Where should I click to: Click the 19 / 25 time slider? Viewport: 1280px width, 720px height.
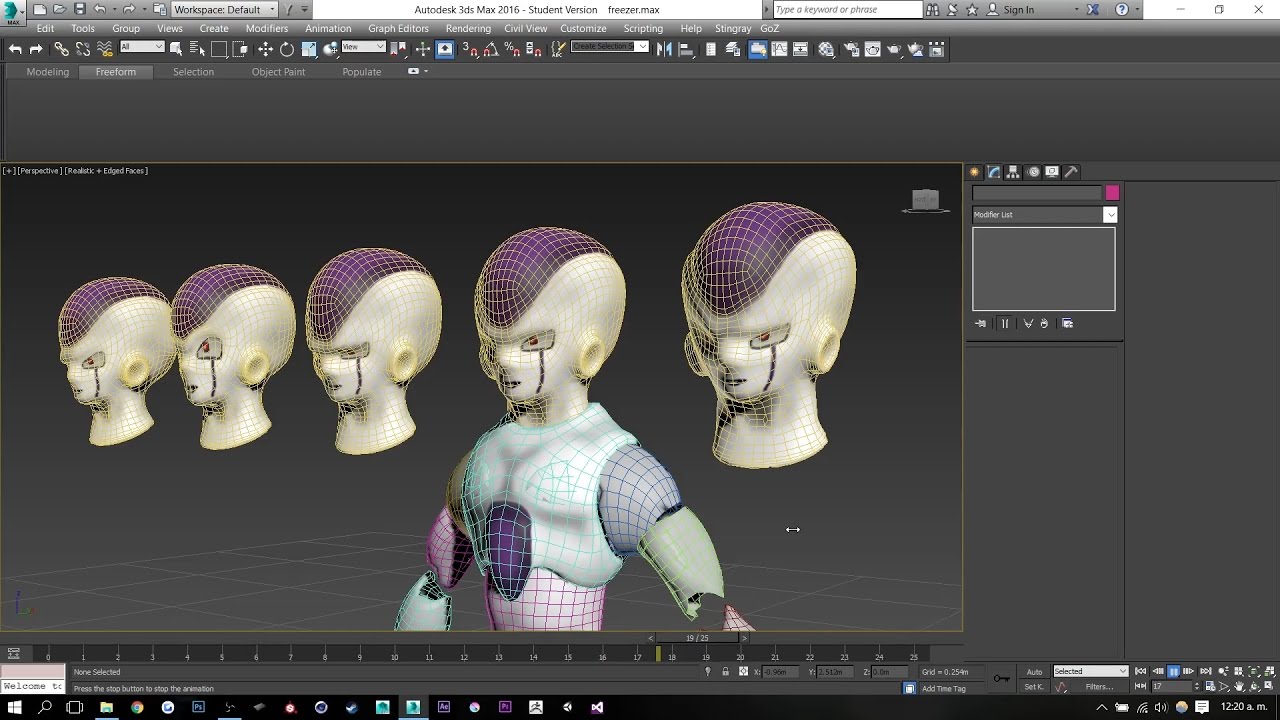coord(697,638)
